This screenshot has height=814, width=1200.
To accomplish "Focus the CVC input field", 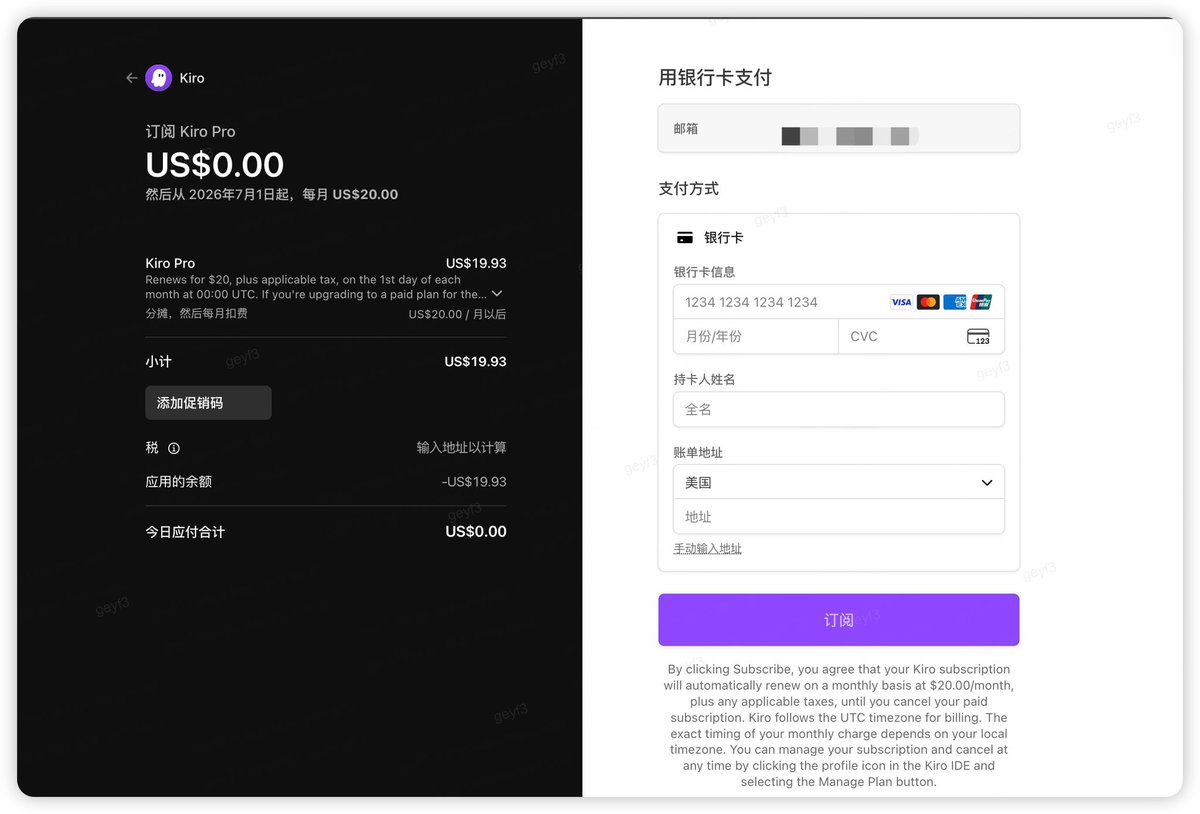I will click(x=921, y=337).
